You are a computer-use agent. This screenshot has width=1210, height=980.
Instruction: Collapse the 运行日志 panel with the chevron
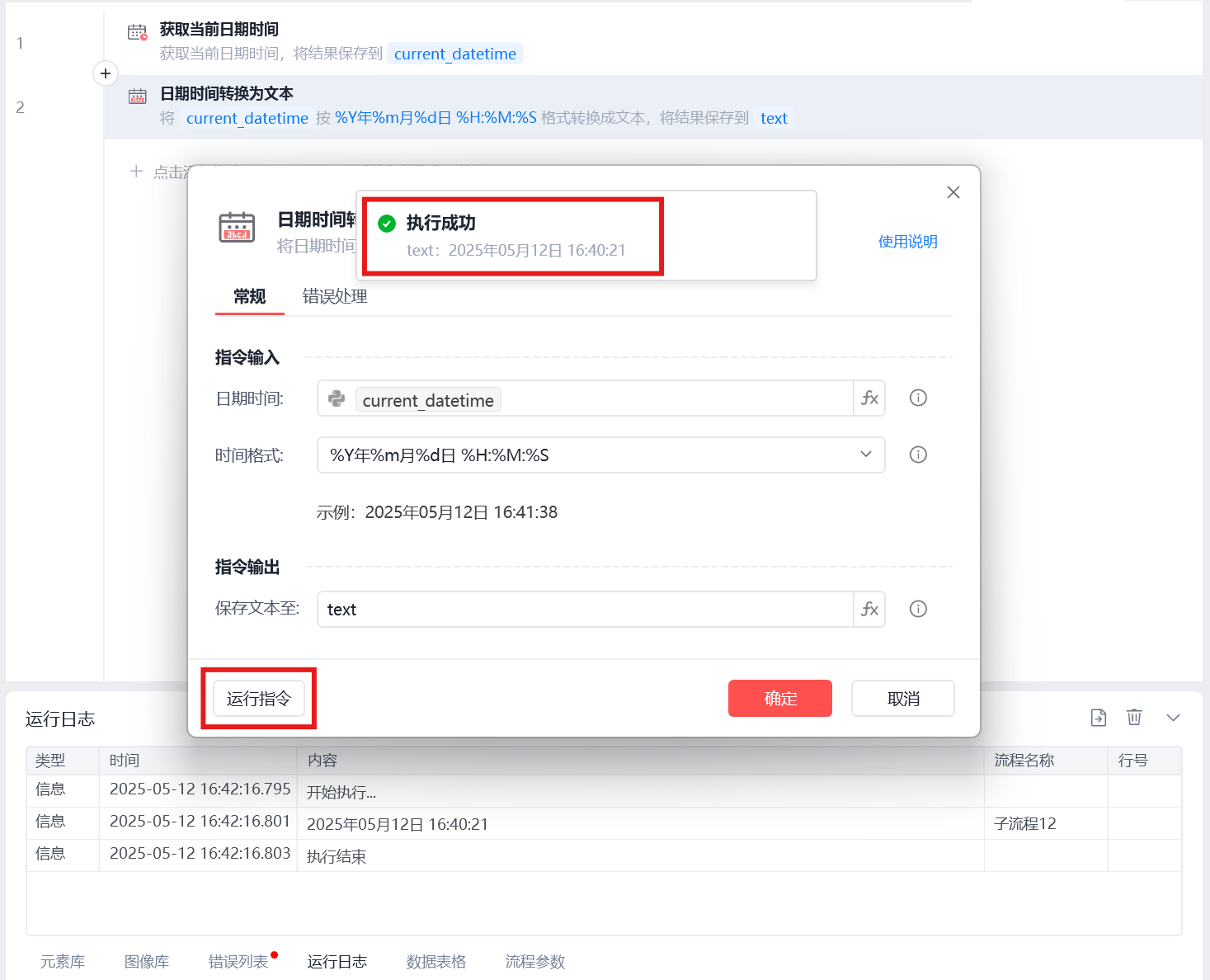[1174, 718]
